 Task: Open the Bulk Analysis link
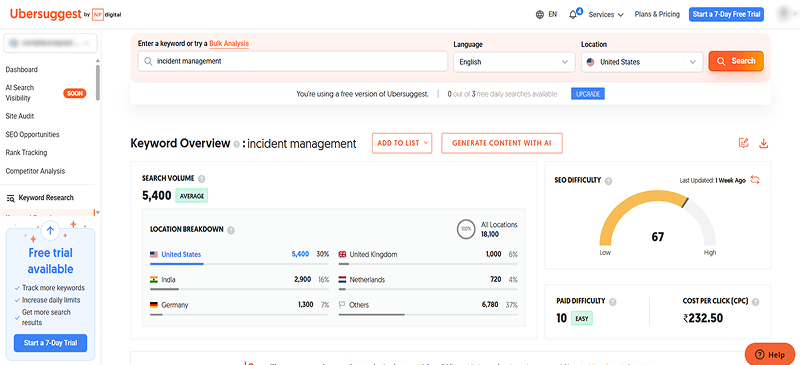[x=229, y=44]
